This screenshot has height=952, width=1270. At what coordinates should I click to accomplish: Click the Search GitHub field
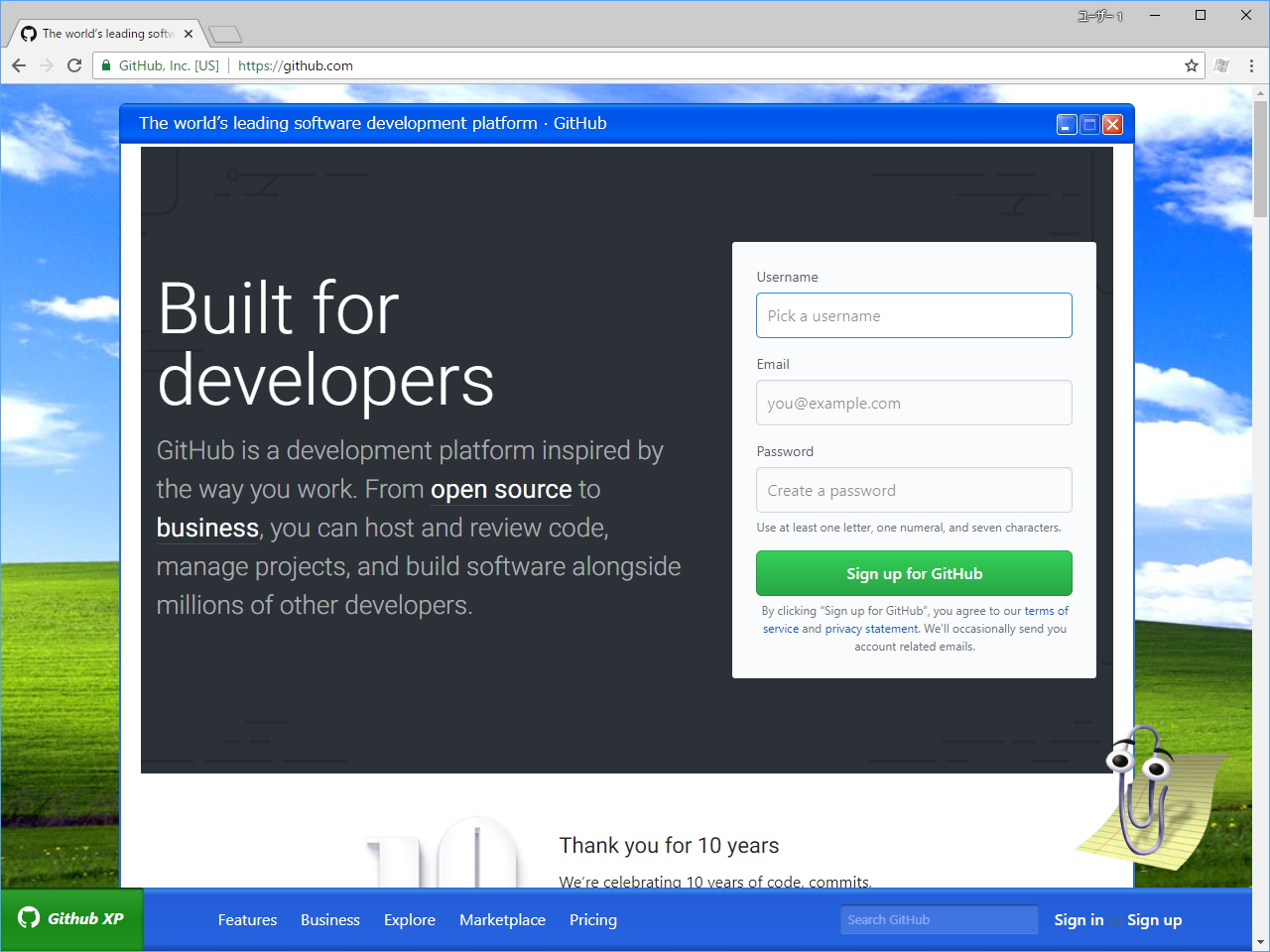click(x=939, y=920)
